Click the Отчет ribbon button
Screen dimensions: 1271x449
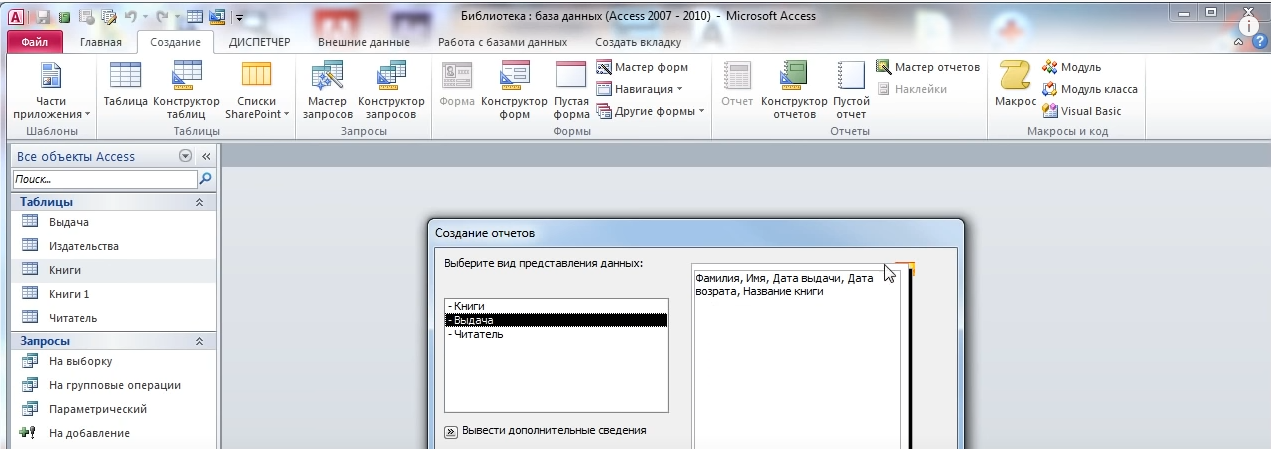737,85
